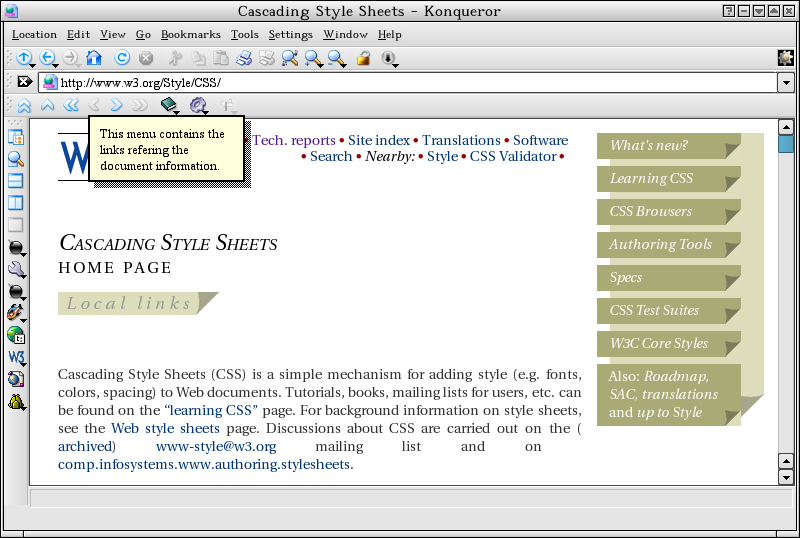Open the 'learning CSS' link
Image resolution: width=800 pixels, height=538 pixels.
coord(212,411)
